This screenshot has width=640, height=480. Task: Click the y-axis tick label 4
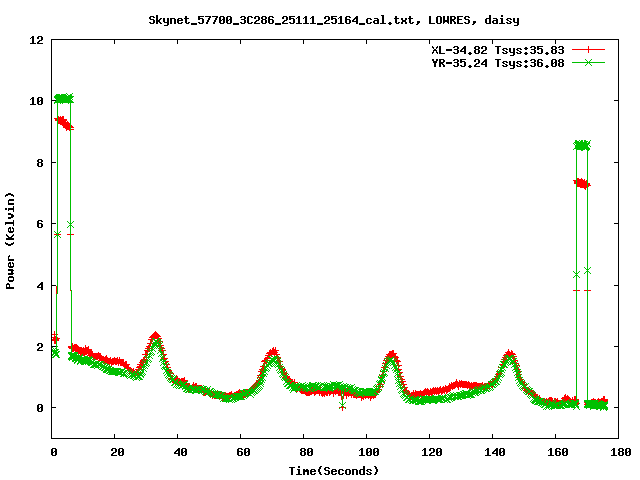point(40,286)
